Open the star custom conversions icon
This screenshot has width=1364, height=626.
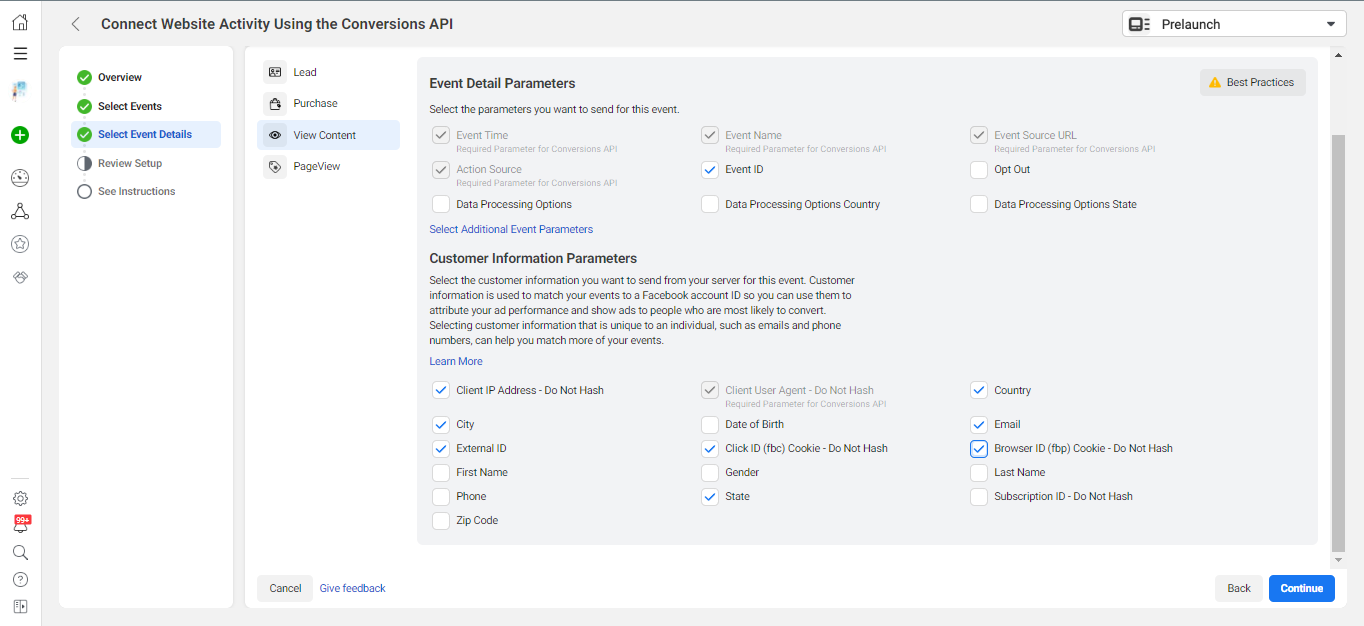point(20,243)
